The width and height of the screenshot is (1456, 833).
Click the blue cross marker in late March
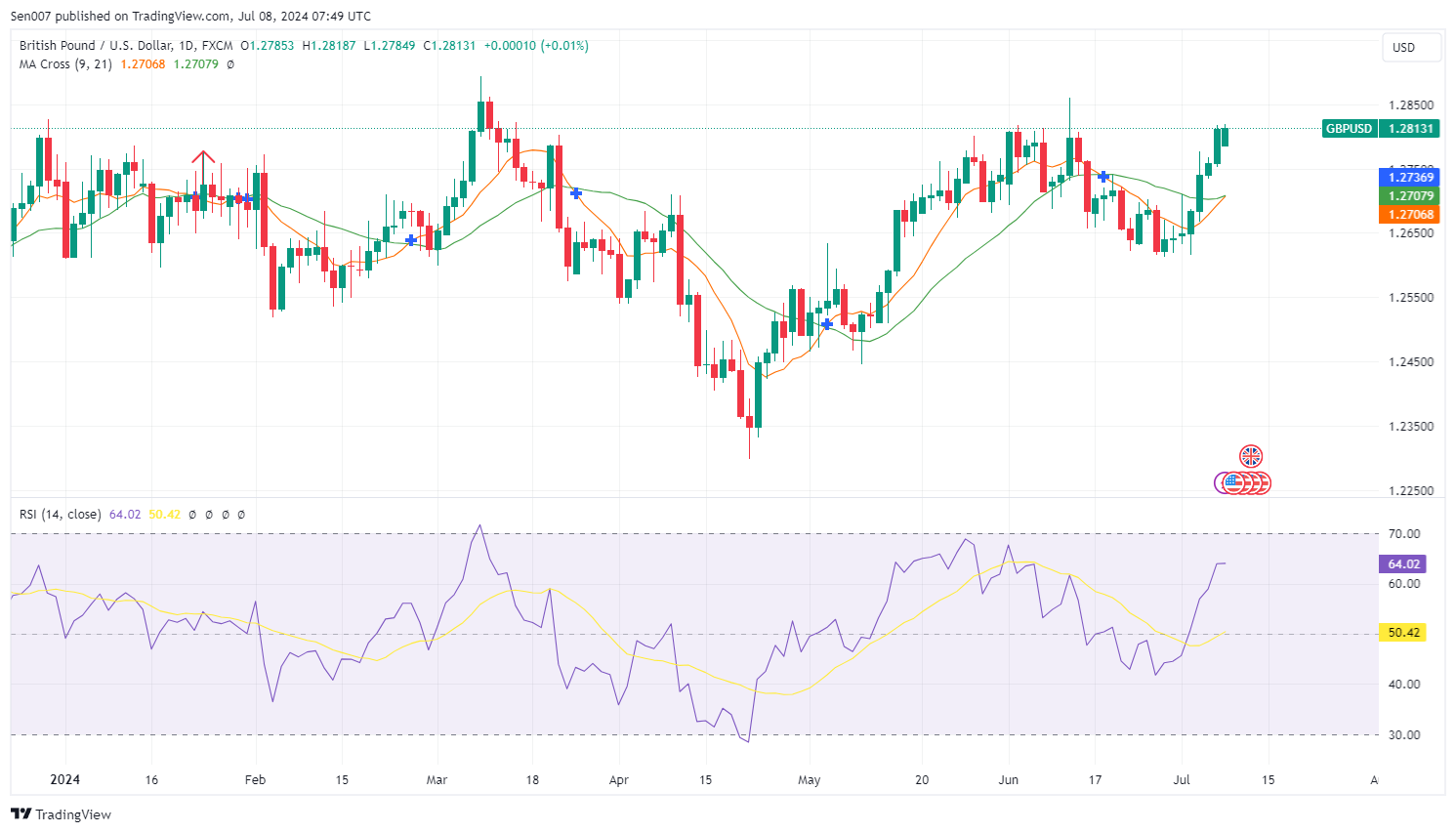(576, 193)
